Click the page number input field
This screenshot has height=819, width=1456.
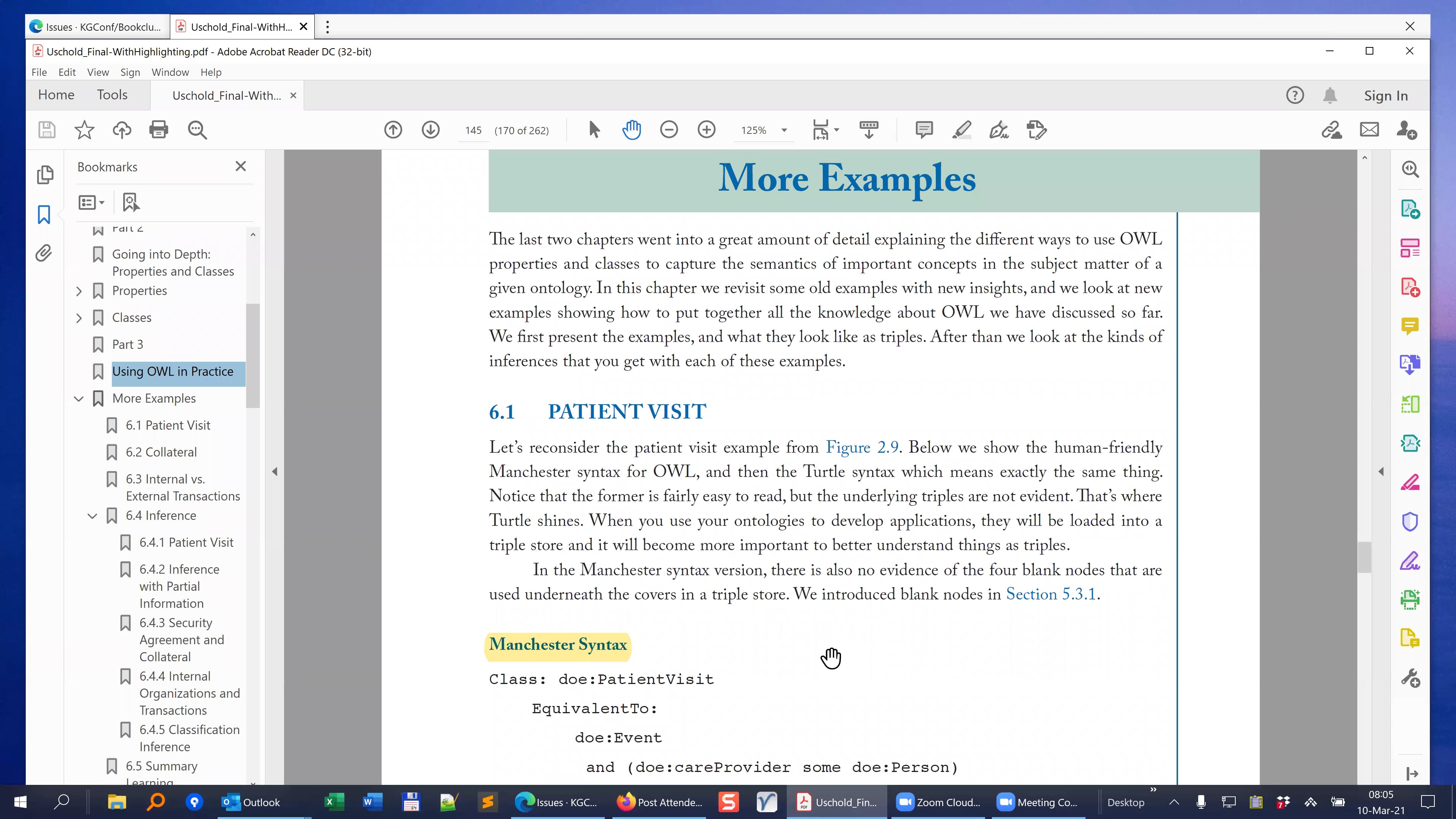(474, 130)
